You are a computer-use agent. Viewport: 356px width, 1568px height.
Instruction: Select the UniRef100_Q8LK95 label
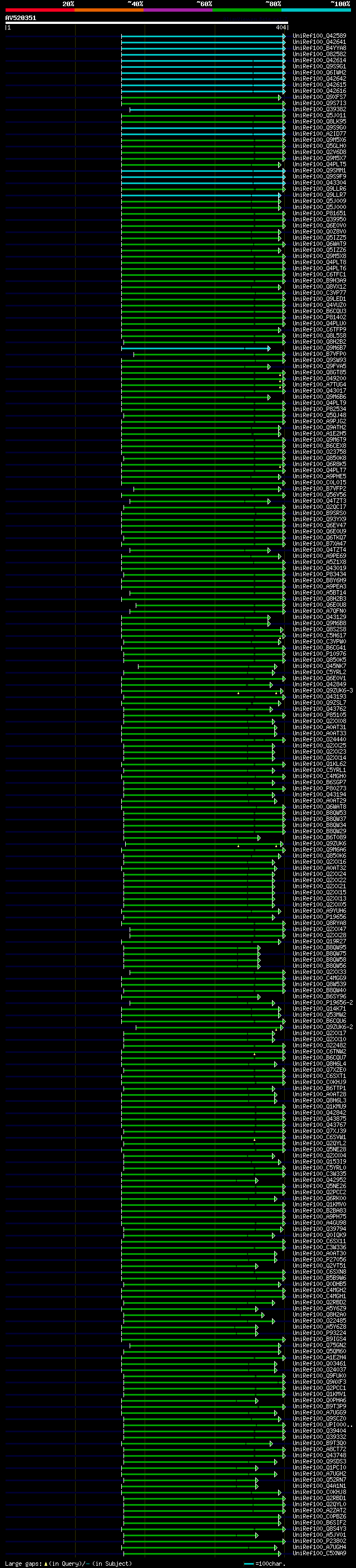coord(319,122)
